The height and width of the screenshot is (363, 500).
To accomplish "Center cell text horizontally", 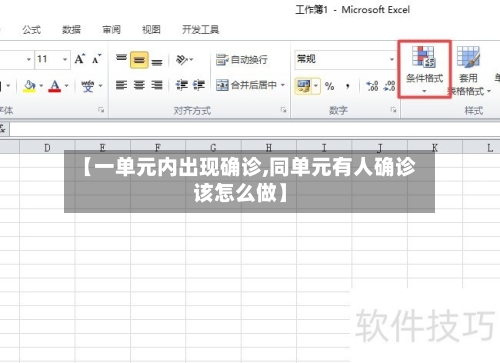I will pyautogui.click(x=139, y=85).
